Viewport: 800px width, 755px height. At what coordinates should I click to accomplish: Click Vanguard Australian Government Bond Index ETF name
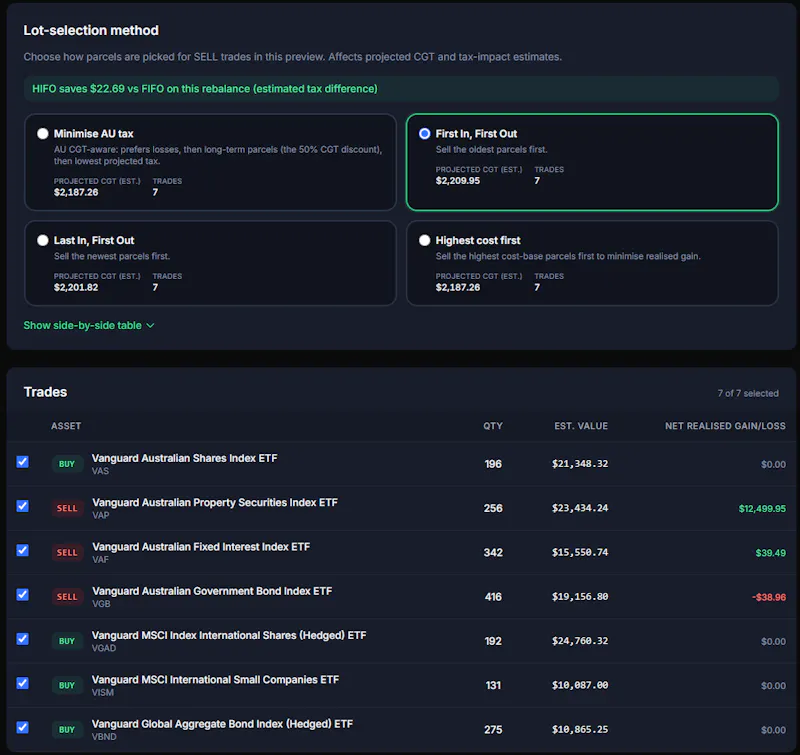(212, 591)
